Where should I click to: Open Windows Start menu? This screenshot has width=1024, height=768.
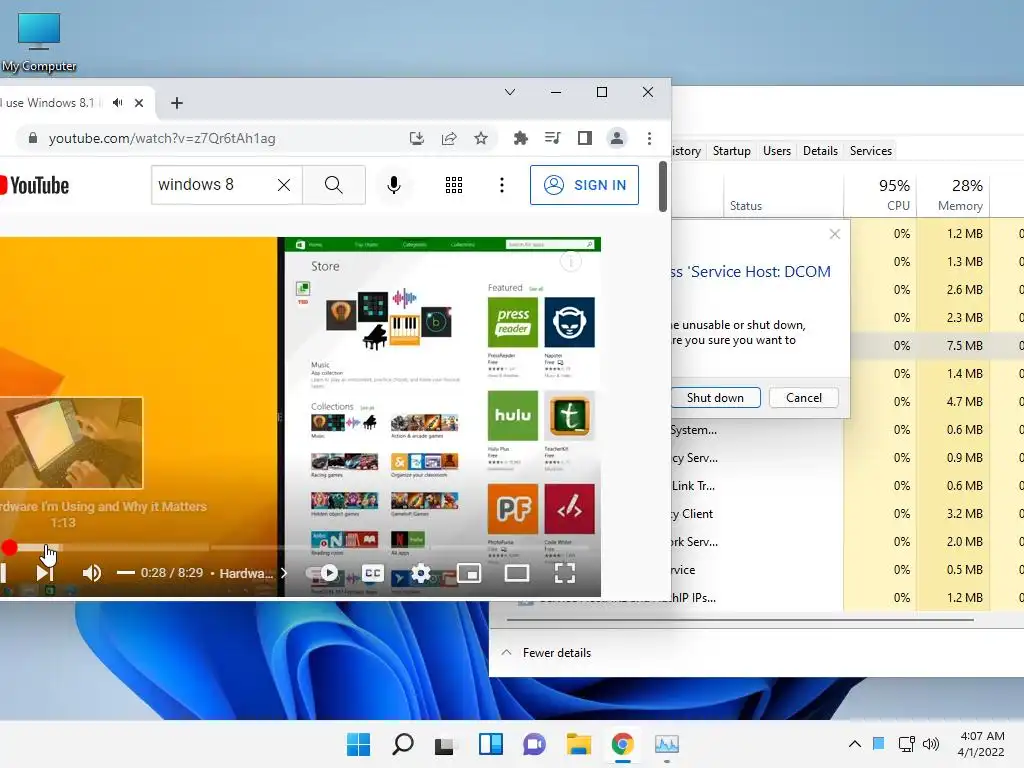358,744
